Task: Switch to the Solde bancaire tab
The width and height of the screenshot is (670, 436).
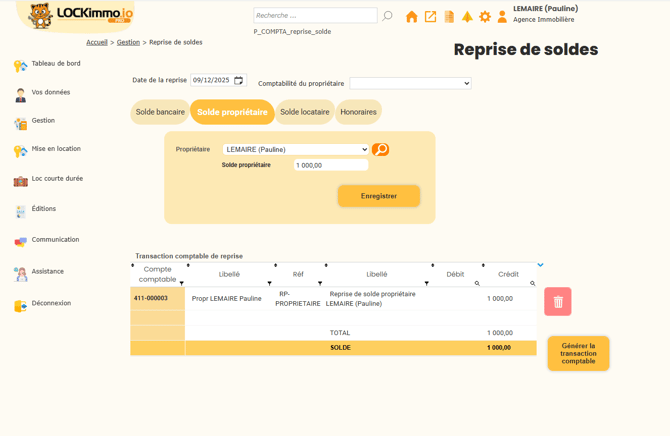Action: pos(160,112)
